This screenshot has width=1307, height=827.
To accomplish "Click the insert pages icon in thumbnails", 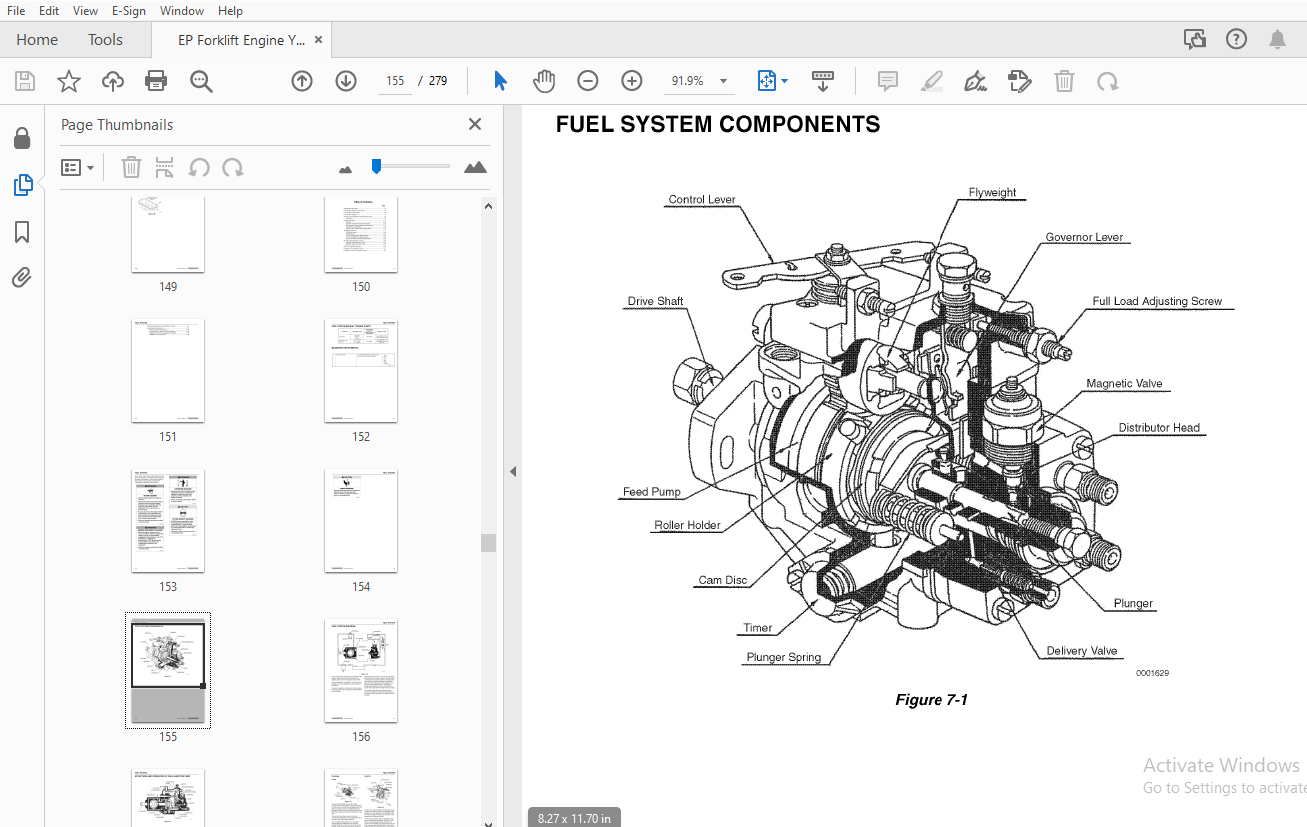I will point(165,168).
